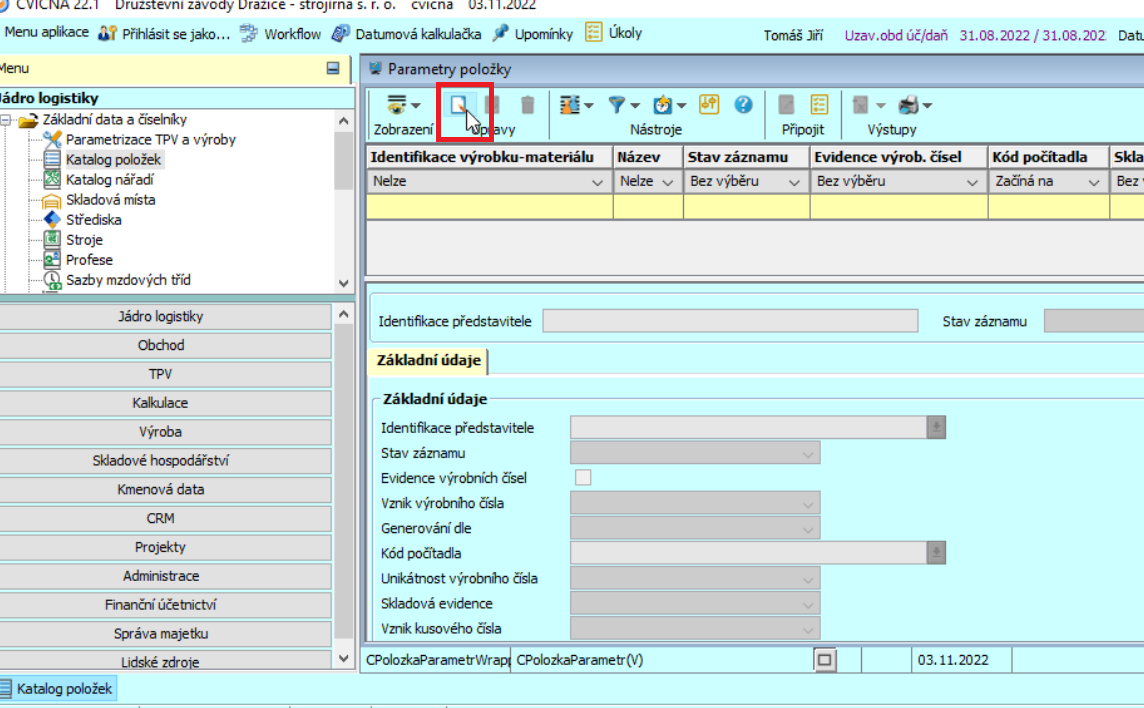
Task: Click the checklist icon in Připojit group
Action: [x=819, y=105]
